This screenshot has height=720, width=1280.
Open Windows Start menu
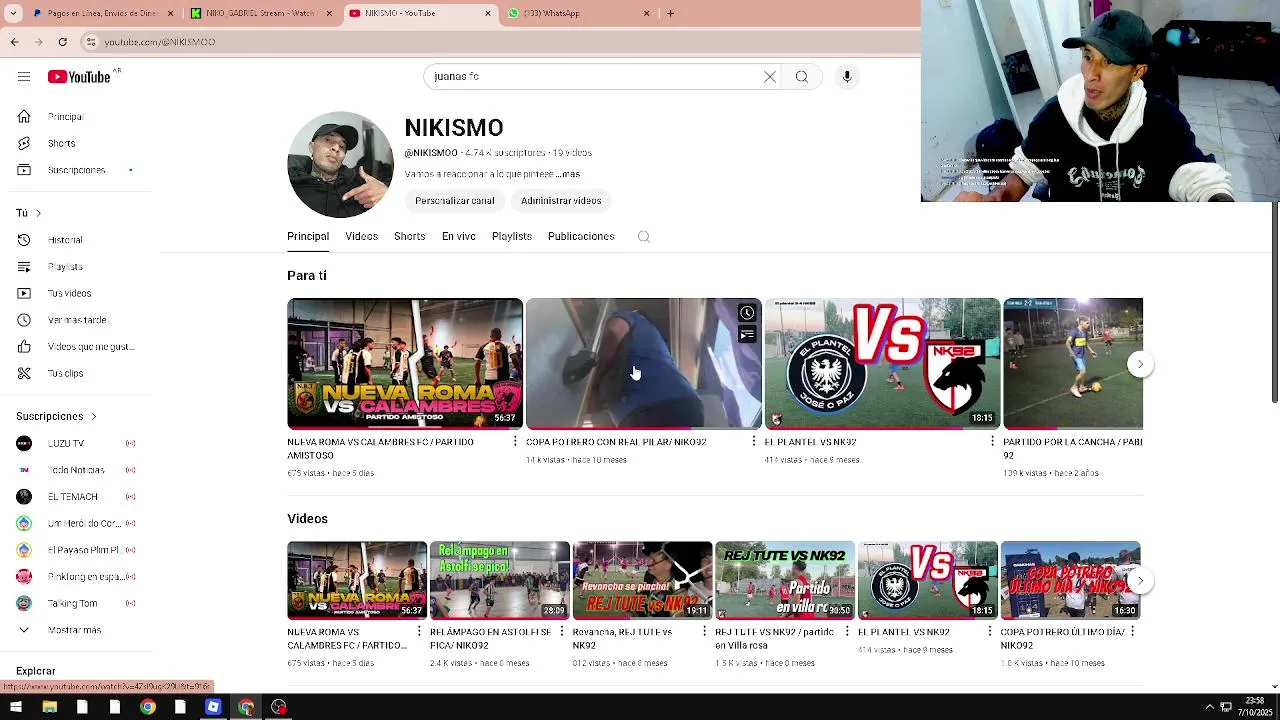(x=16, y=707)
